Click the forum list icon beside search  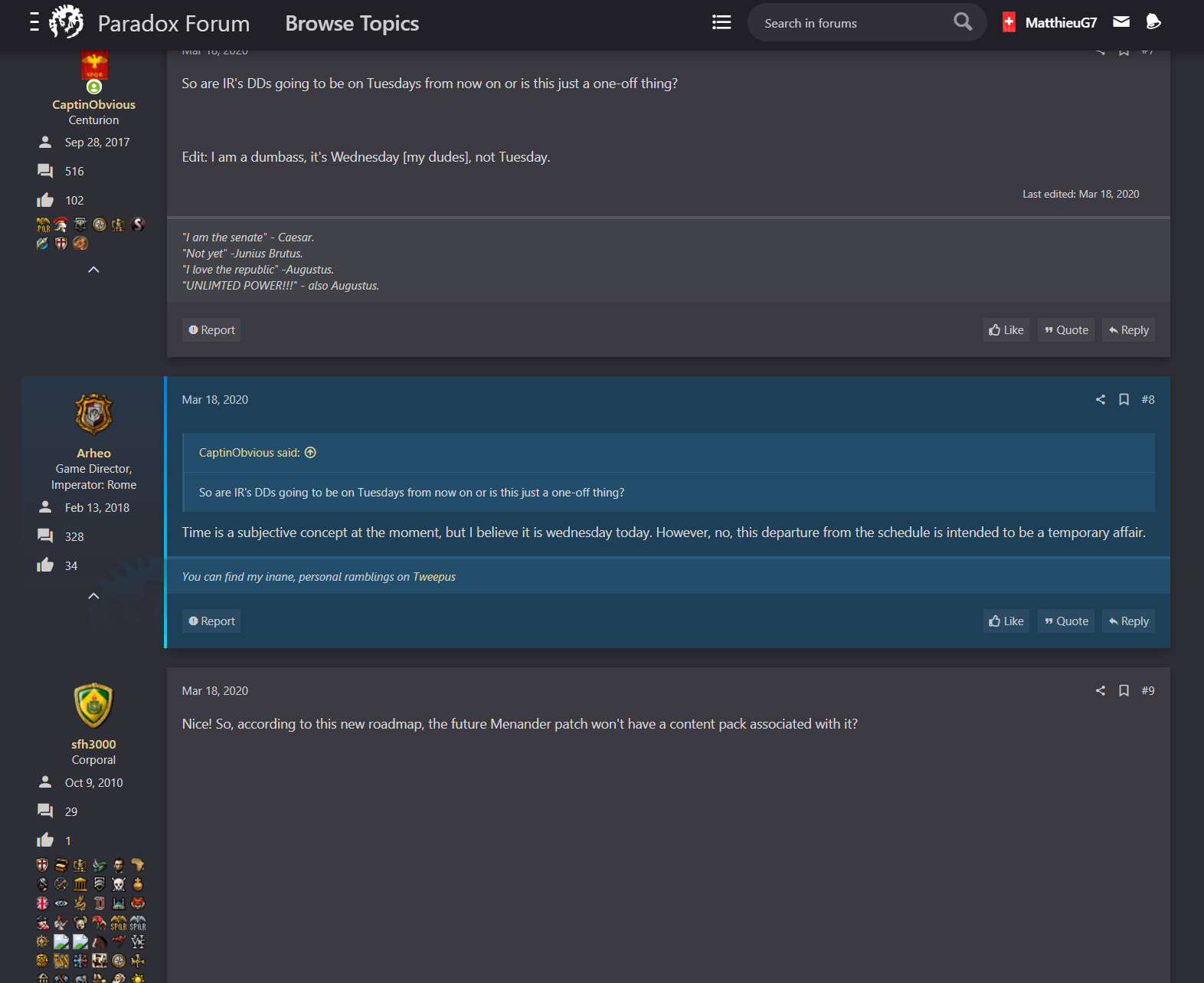point(721,22)
